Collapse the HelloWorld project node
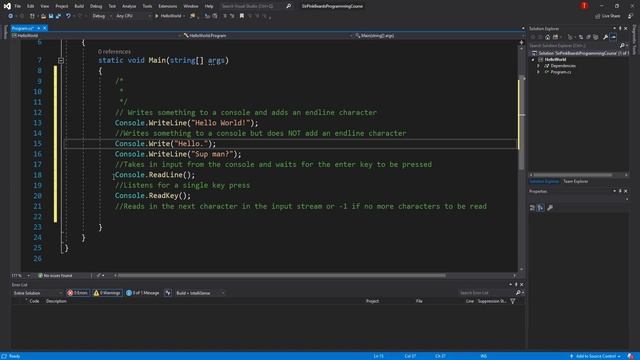Viewport: 640px width, 360px height. coord(533,60)
